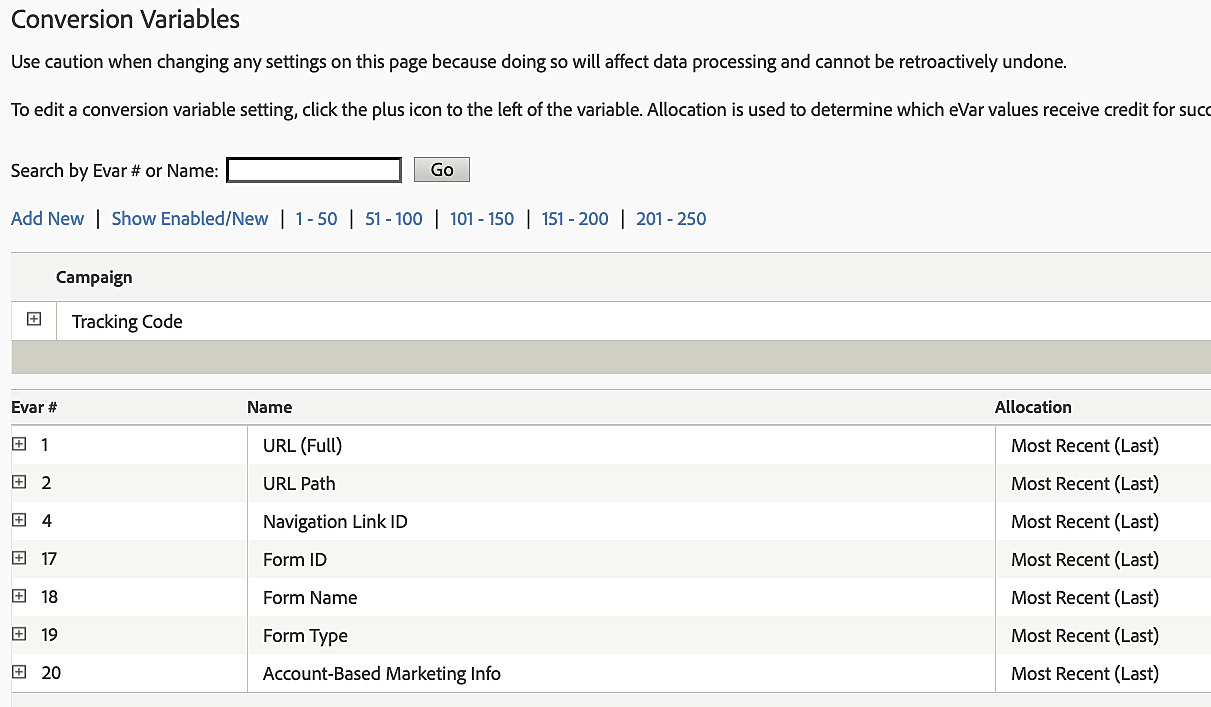Viewport: 1211px width, 707px height.
Task: Expand eVar 1 URL (Full) plus icon
Action: (x=19, y=444)
